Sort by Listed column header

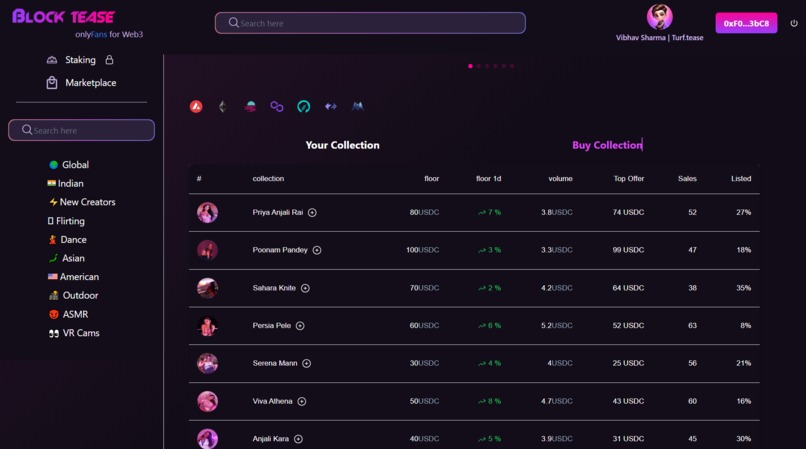click(x=741, y=178)
